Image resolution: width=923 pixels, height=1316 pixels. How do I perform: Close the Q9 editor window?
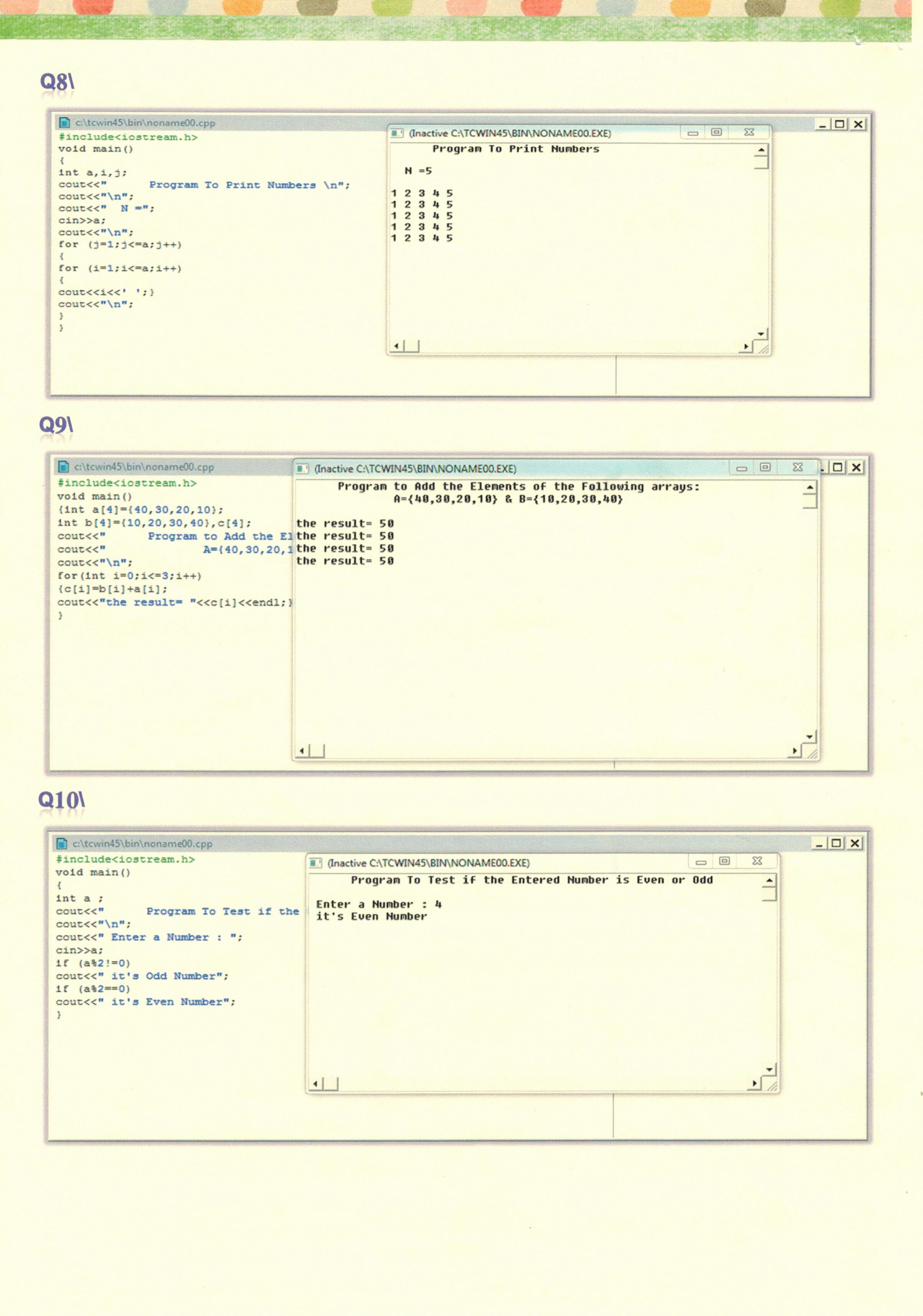click(856, 468)
